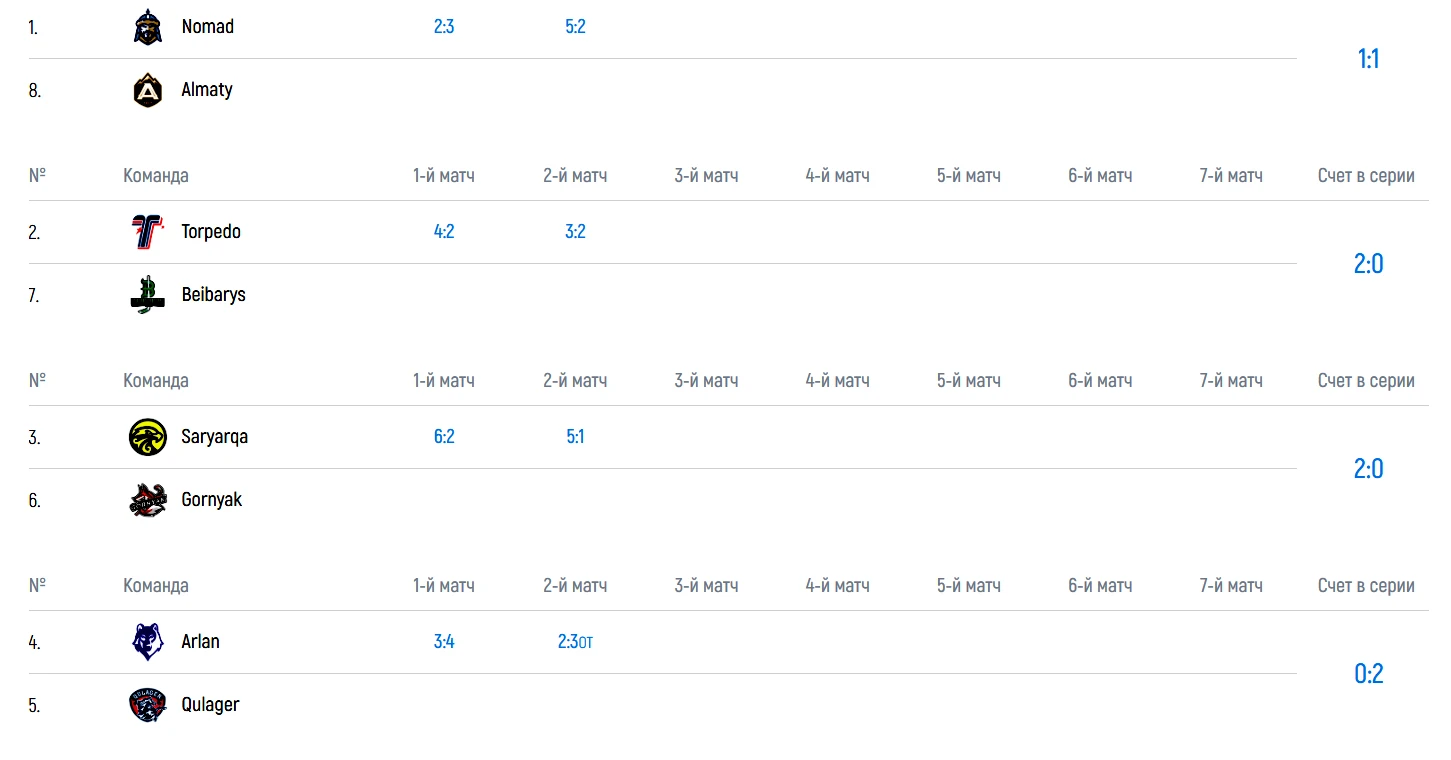Click the Gornyak team logo
This screenshot has width=1451, height=760.
point(147,500)
